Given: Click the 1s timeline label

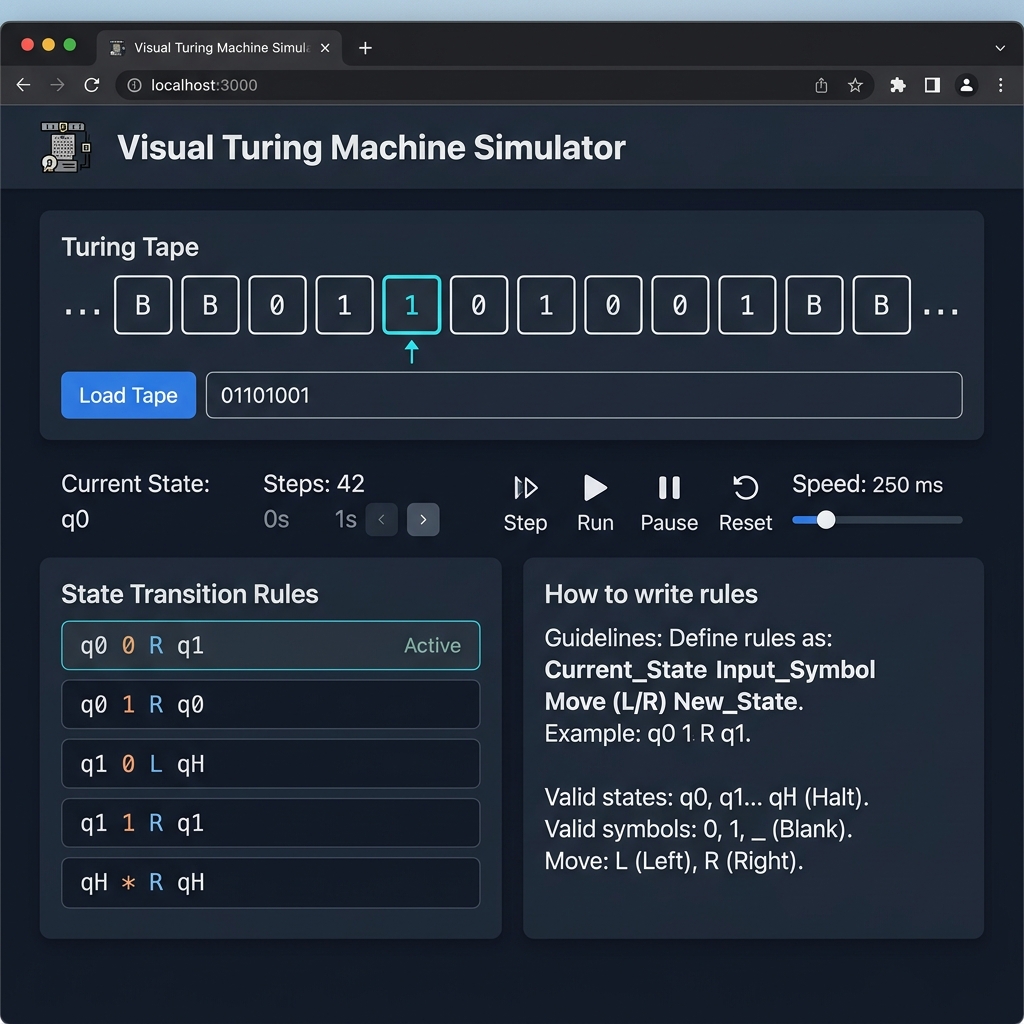Looking at the screenshot, I should click(x=345, y=520).
